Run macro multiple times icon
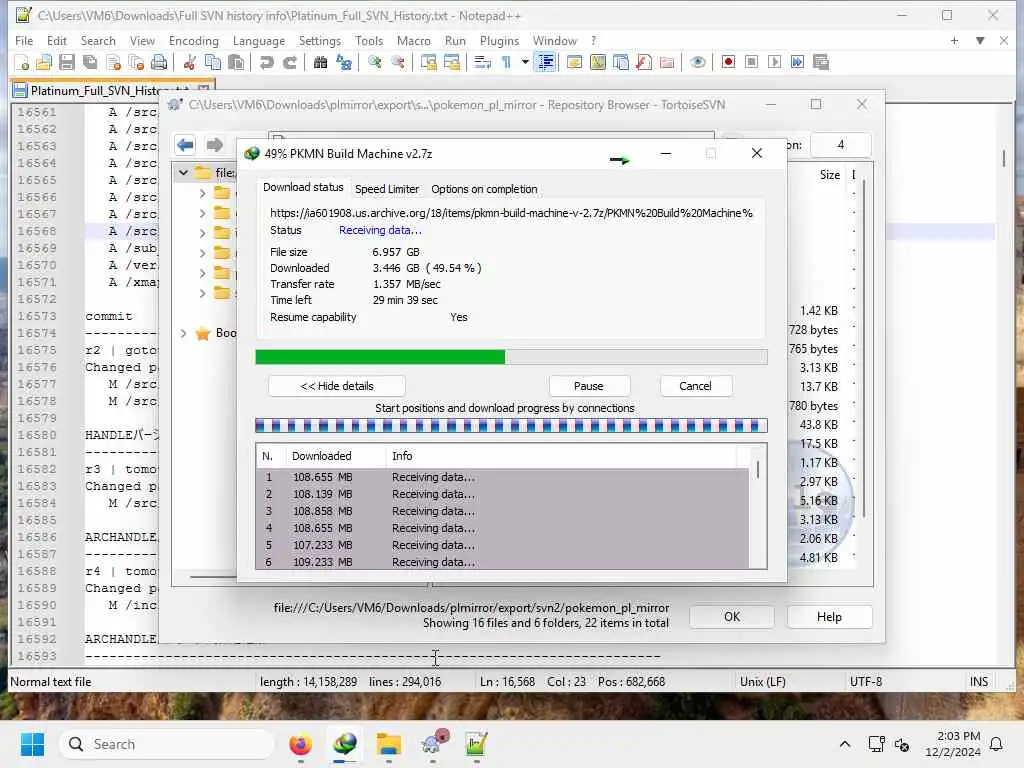This screenshot has width=1024, height=768. (797, 63)
